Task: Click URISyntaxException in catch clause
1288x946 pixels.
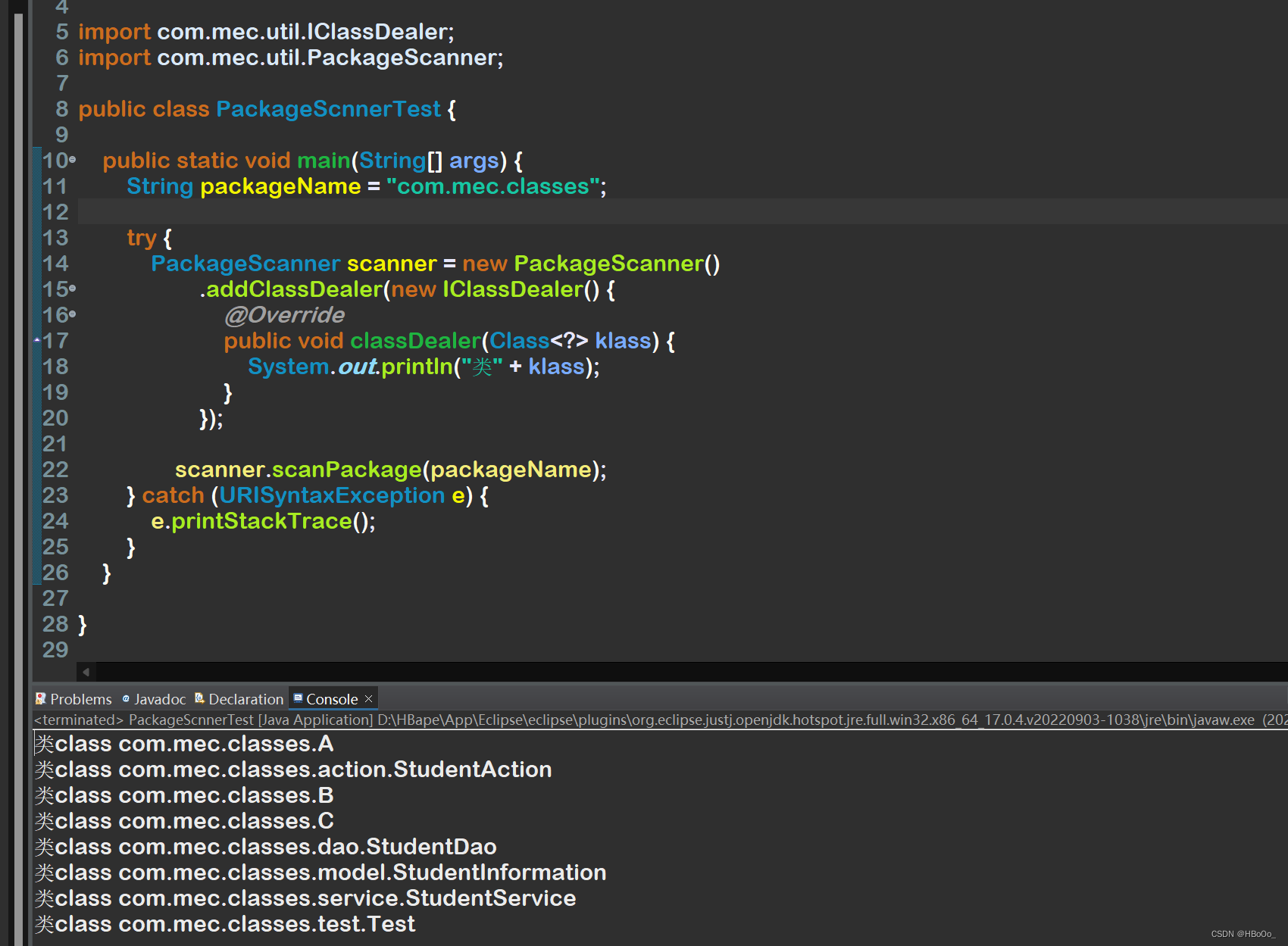Action: (x=332, y=495)
